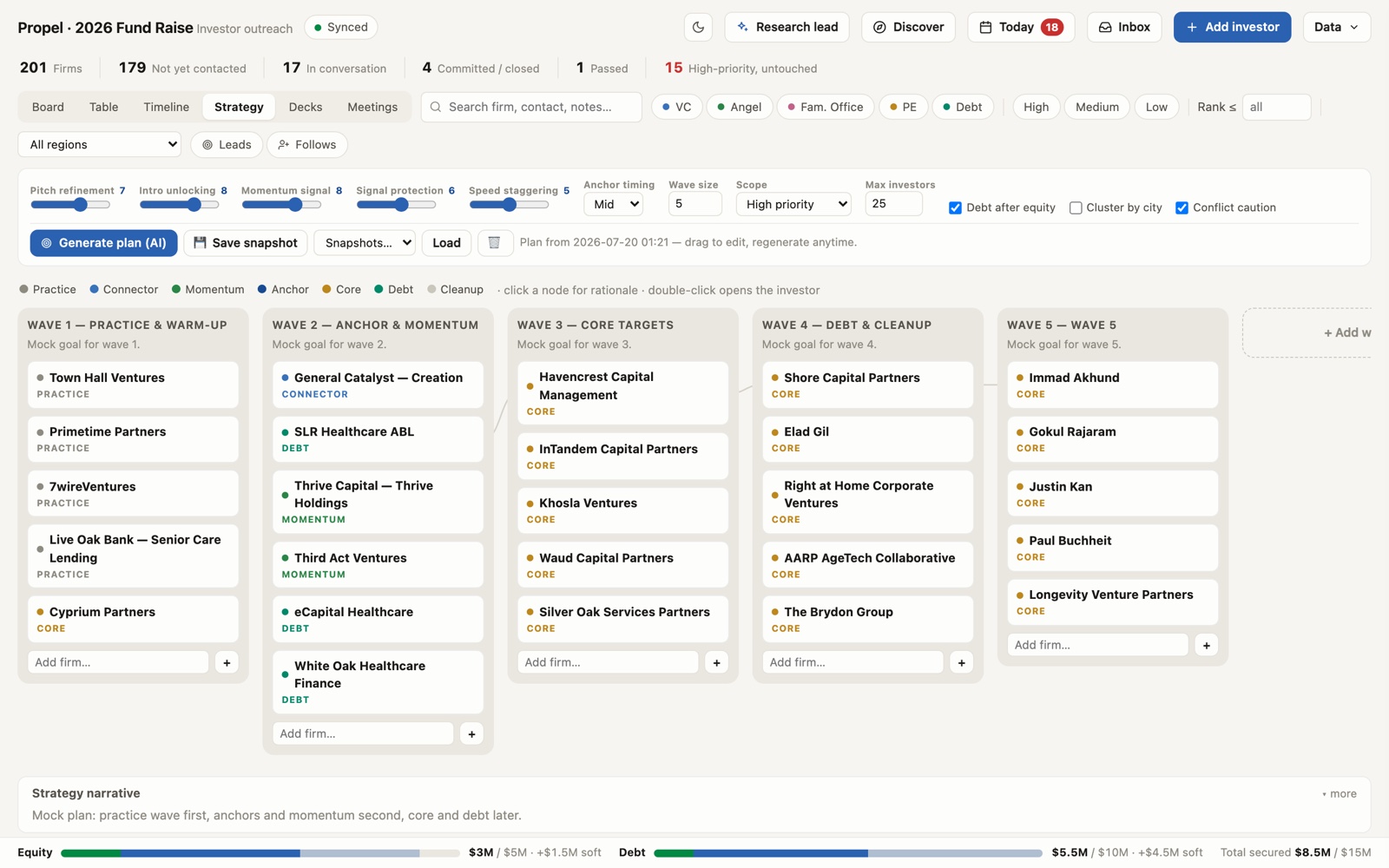The width and height of the screenshot is (1389, 868).
Task: Select the Elad Gil card
Action: (x=867, y=439)
